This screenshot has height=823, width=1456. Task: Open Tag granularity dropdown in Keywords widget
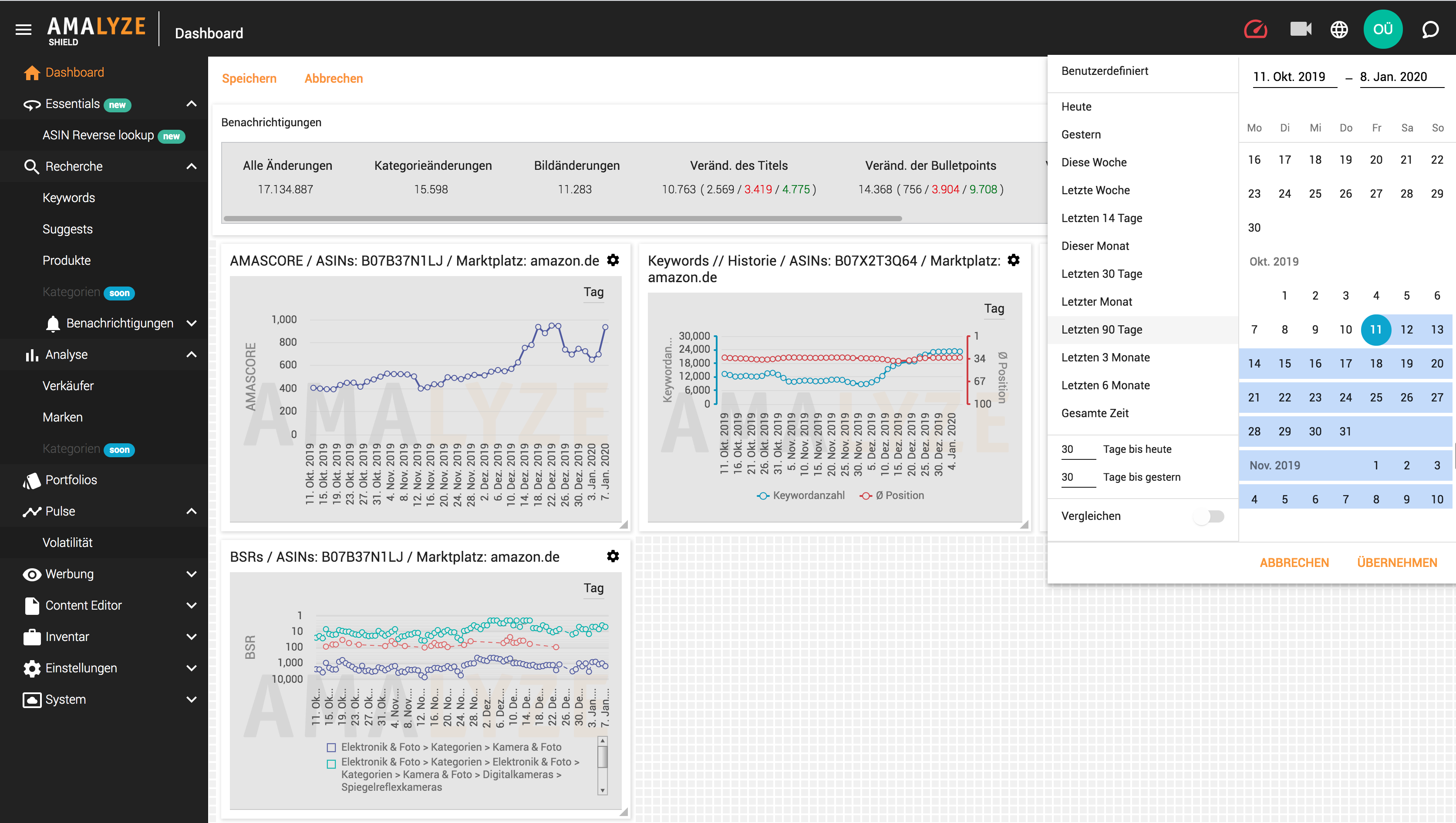pyautogui.click(x=994, y=309)
